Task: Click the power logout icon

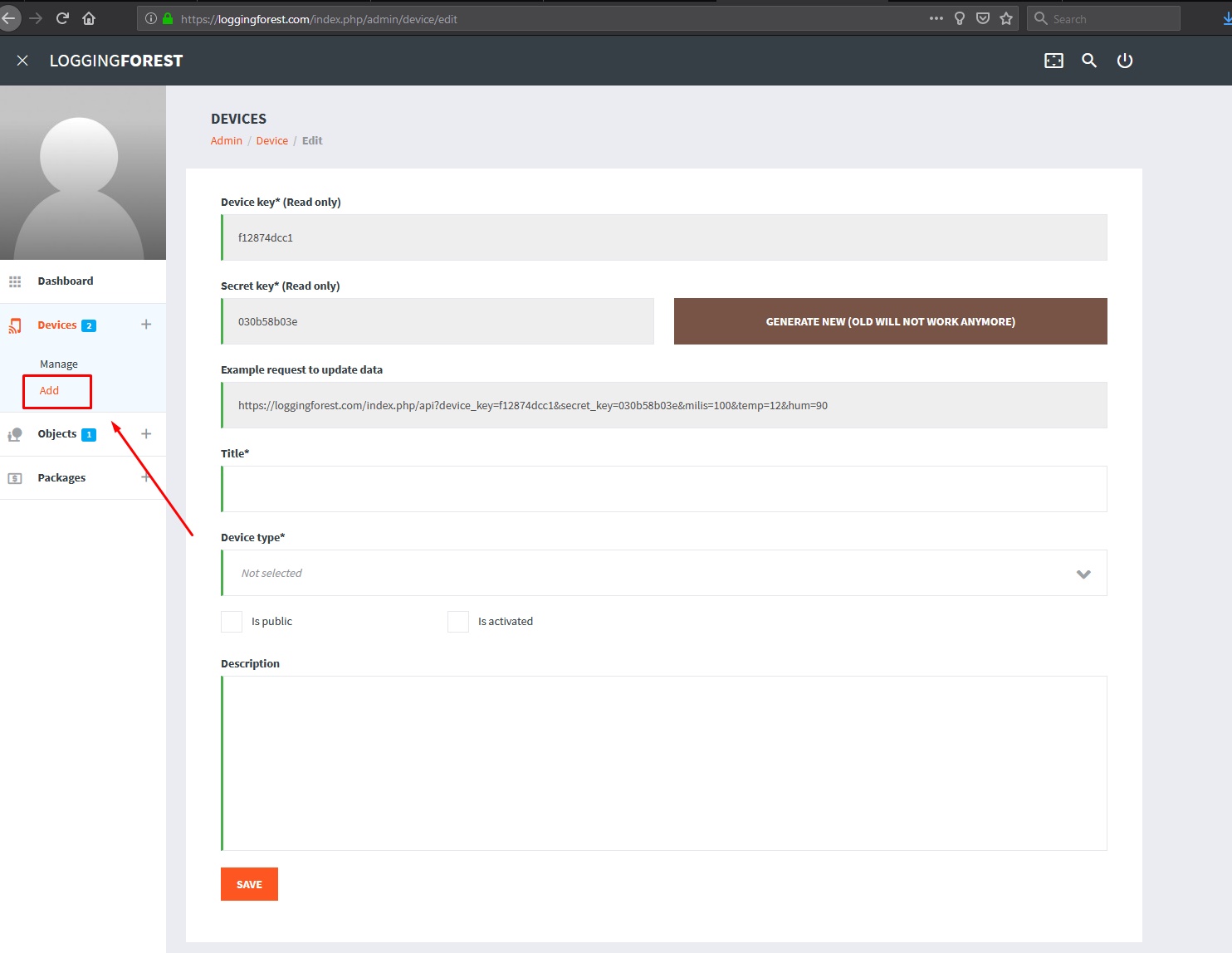Action: 1125,61
